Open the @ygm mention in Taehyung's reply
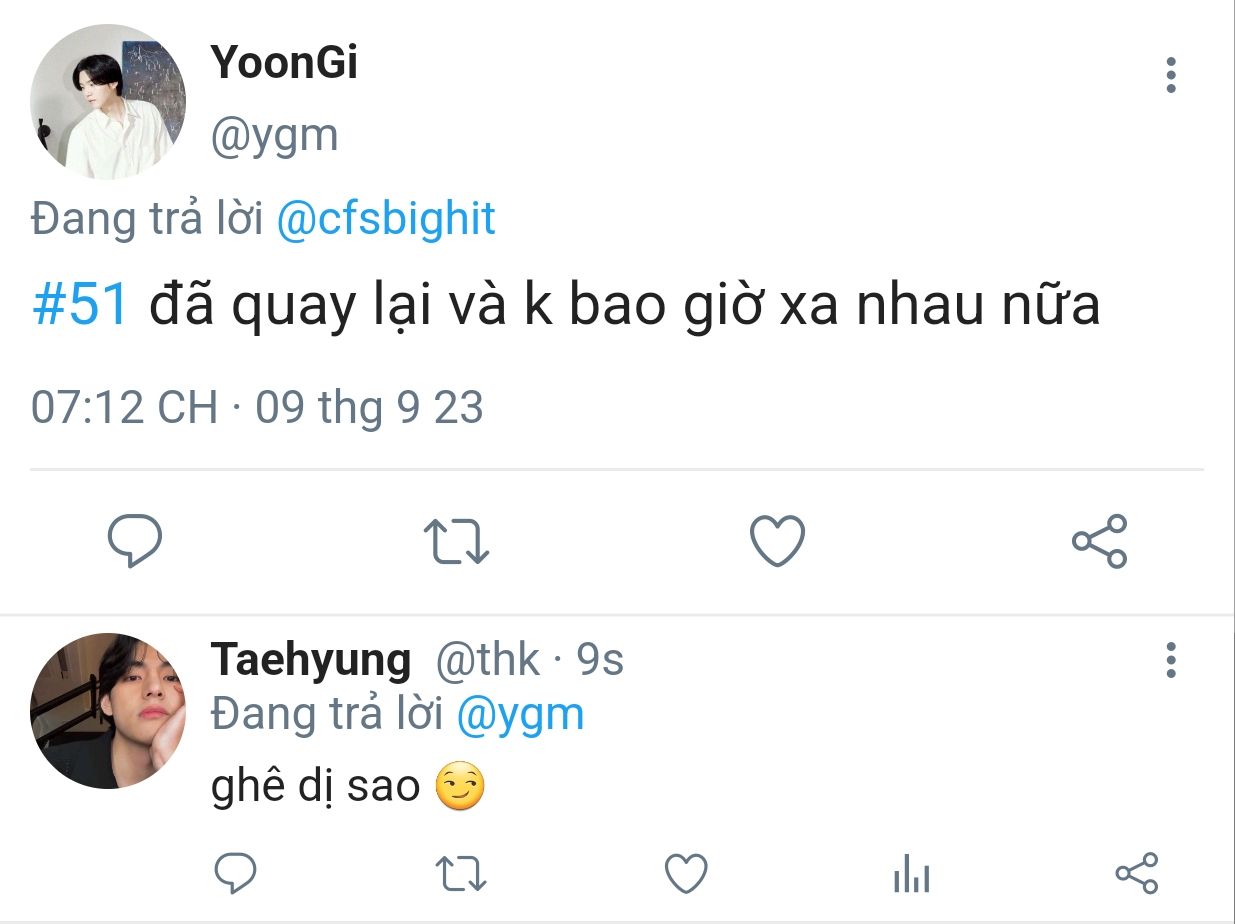1235x924 pixels. click(521, 714)
